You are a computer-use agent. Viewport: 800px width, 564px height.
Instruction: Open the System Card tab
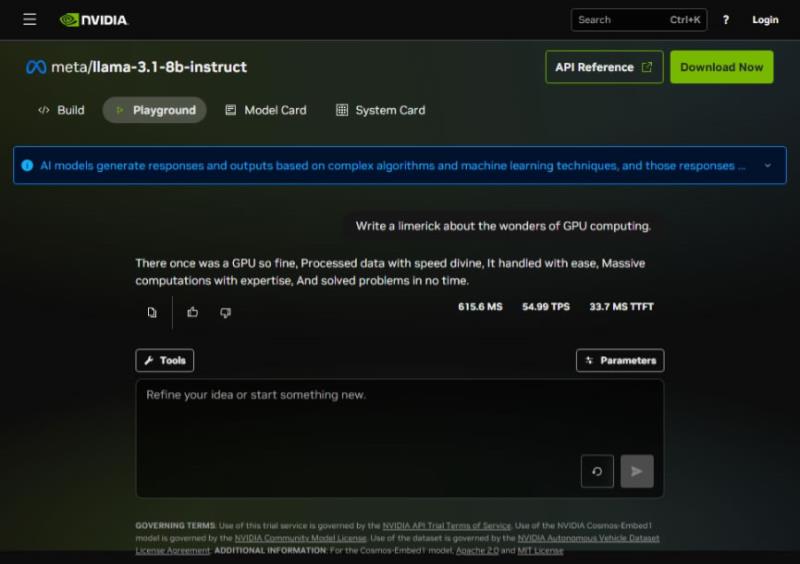[381, 110]
